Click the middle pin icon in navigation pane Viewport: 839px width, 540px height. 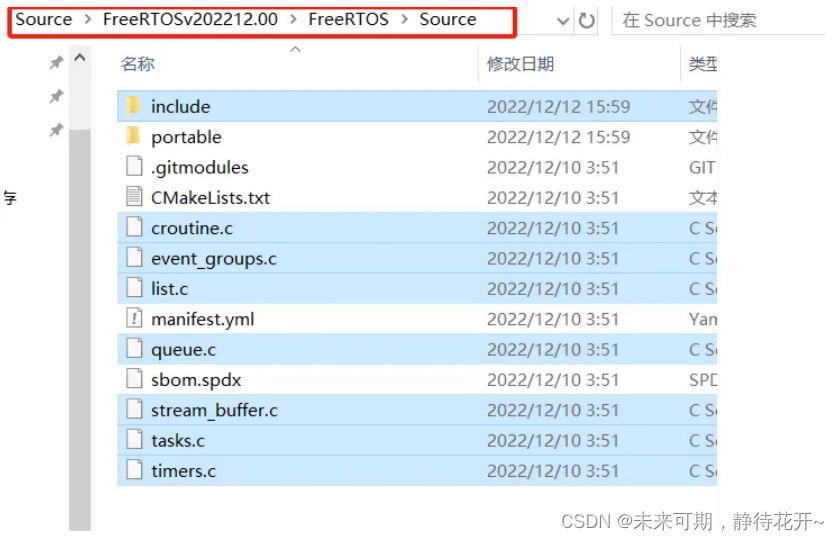[x=56, y=96]
